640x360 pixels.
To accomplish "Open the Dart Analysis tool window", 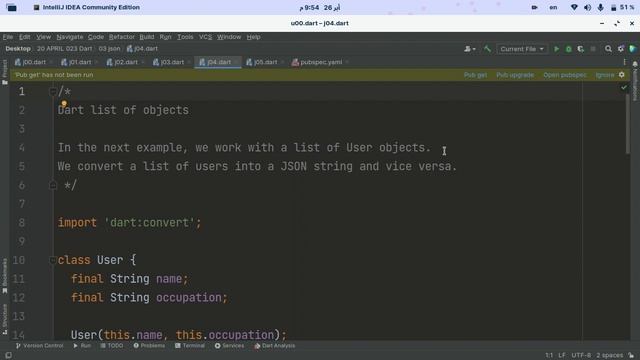I will coord(275,346).
